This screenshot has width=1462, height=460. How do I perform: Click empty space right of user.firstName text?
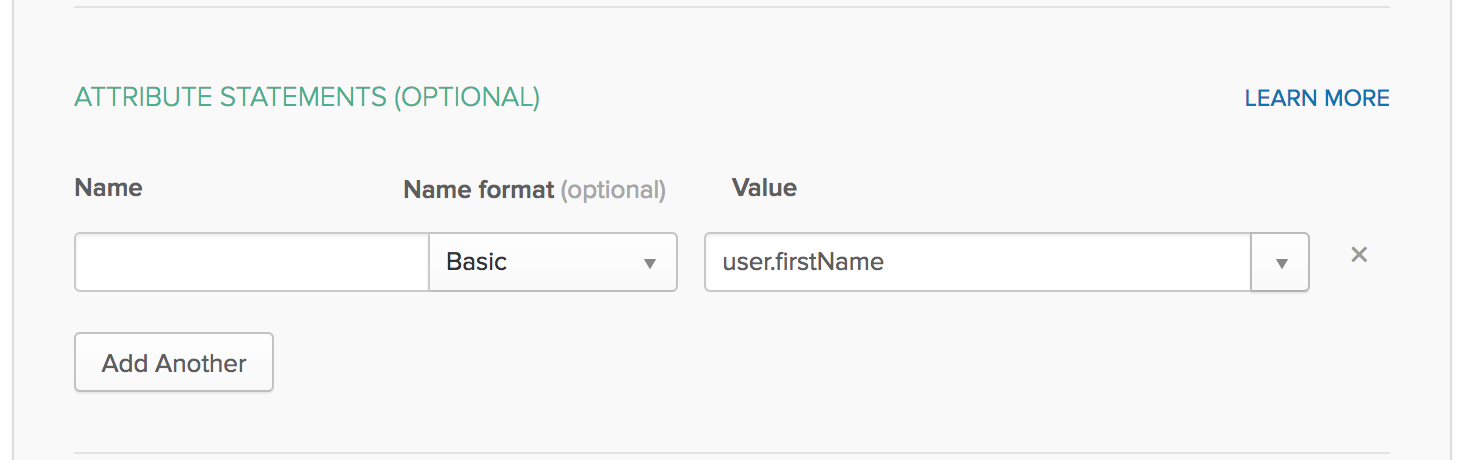[x=1060, y=262]
